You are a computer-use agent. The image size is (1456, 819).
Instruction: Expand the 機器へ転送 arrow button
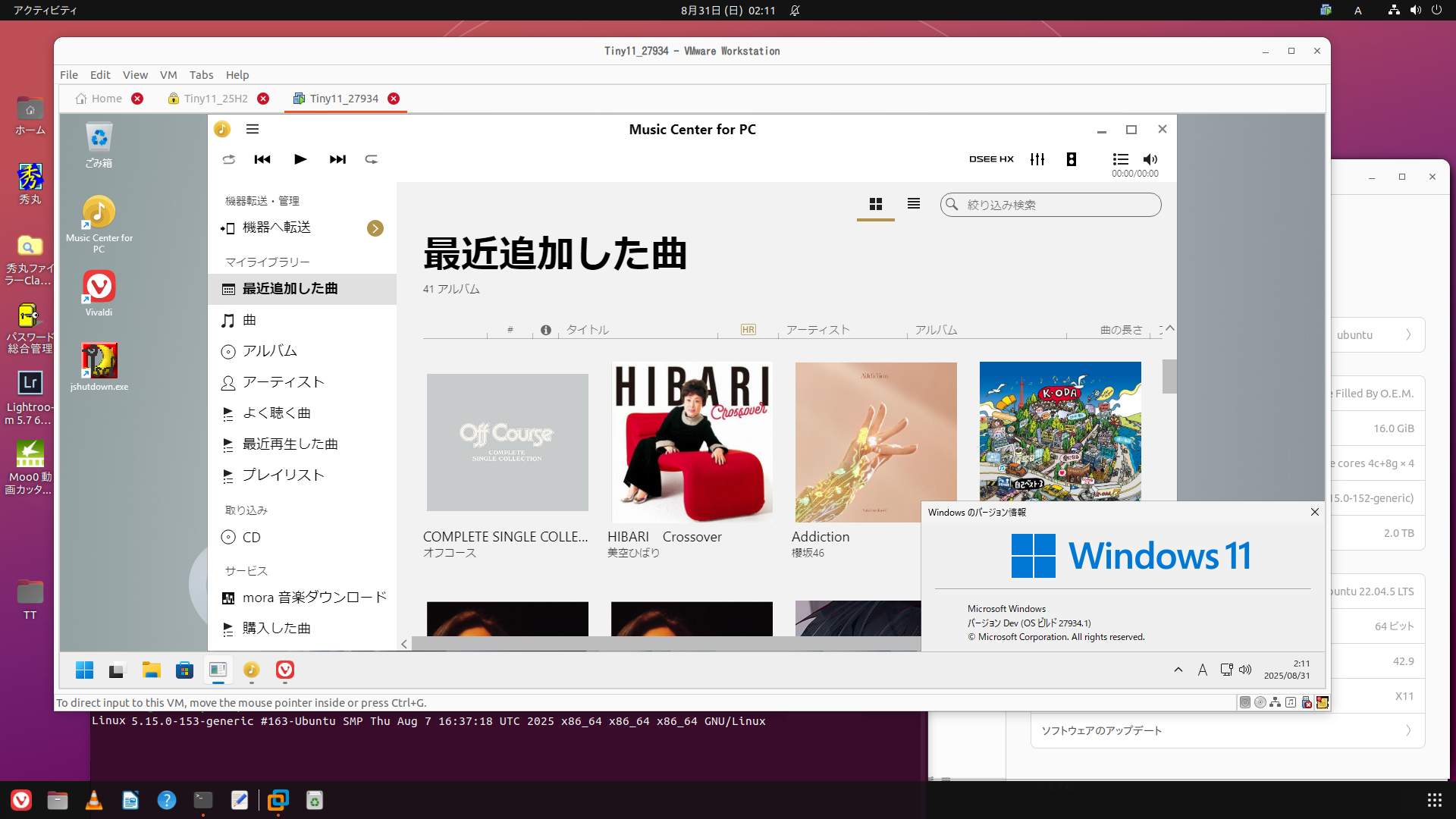375,228
